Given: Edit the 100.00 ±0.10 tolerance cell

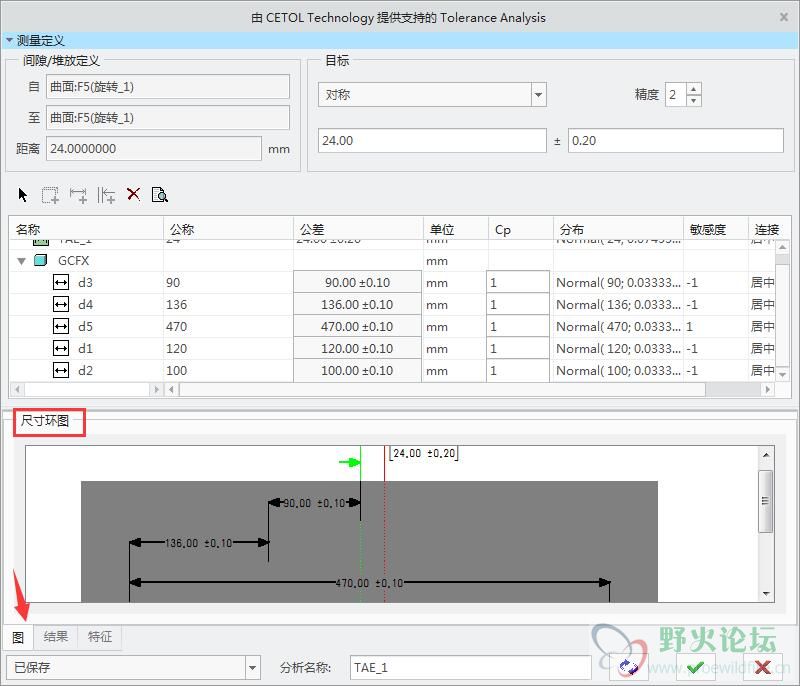Looking at the screenshot, I should click(x=357, y=370).
